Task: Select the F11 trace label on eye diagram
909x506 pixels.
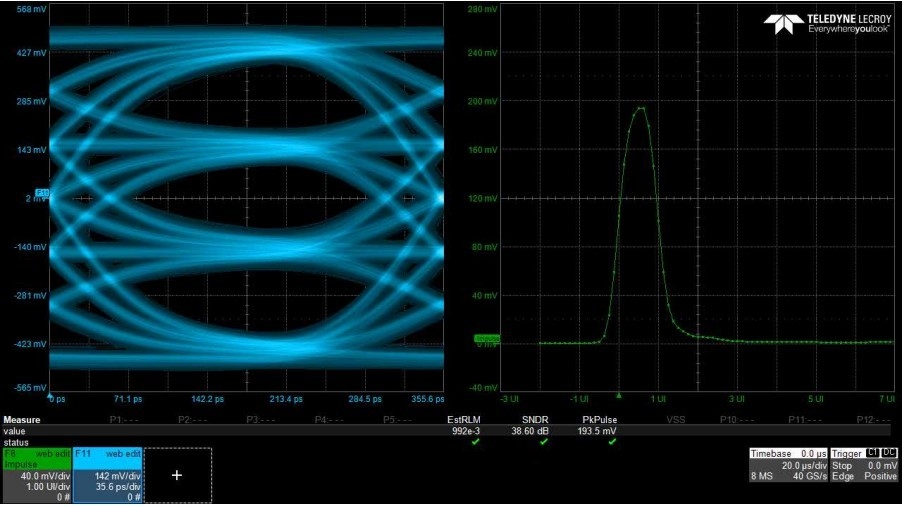Action: point(42,192)
